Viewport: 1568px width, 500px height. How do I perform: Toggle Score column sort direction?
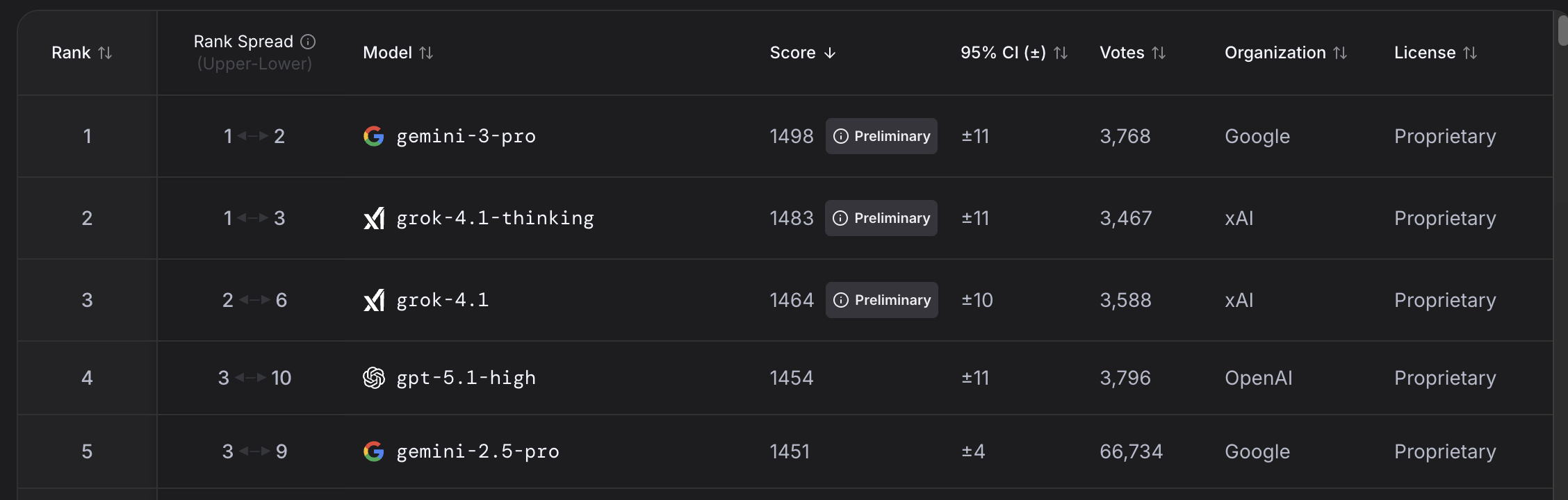pyautogui.click(x=803, y=53)
